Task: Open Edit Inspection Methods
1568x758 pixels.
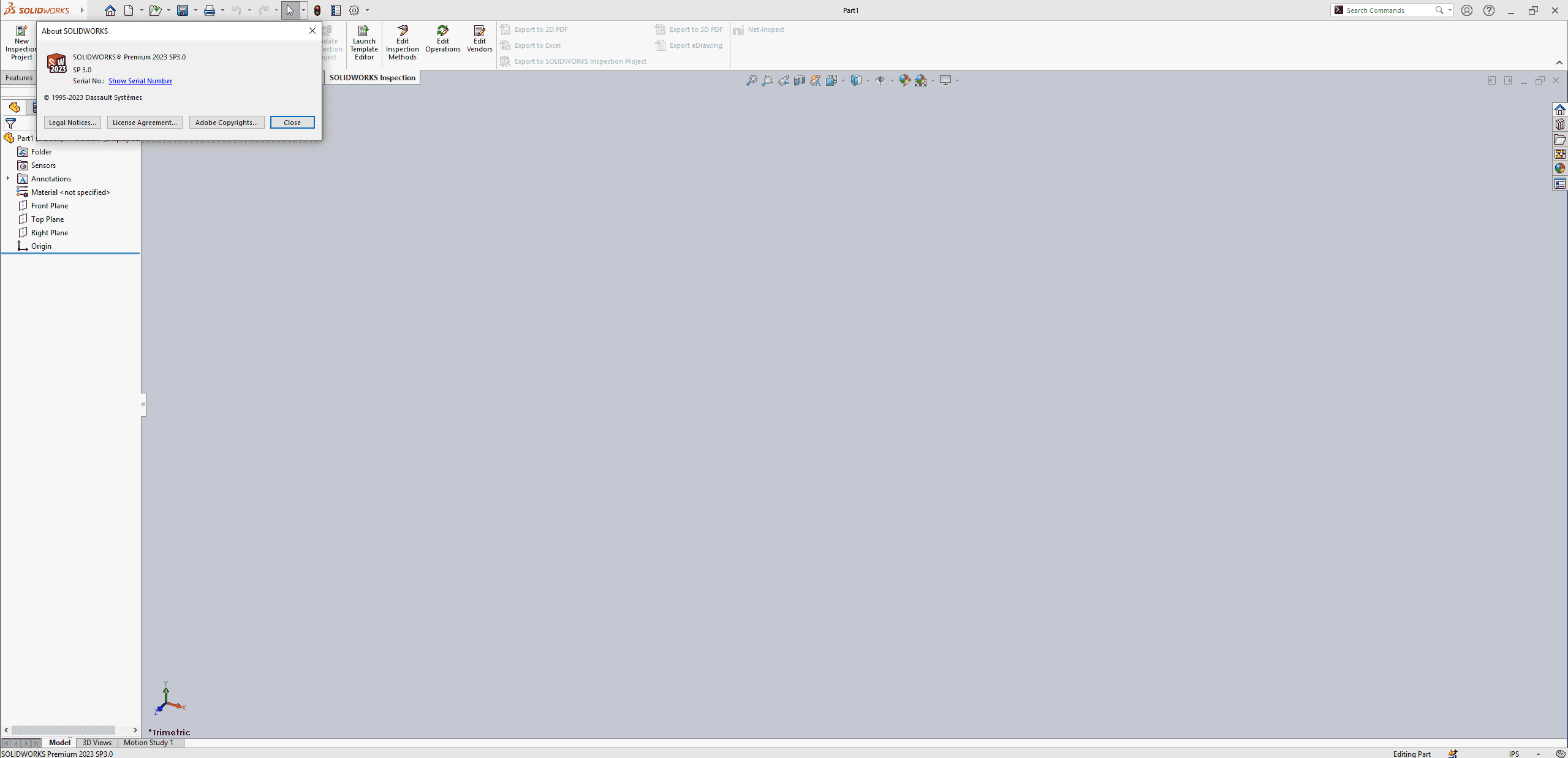Action: 403,43
